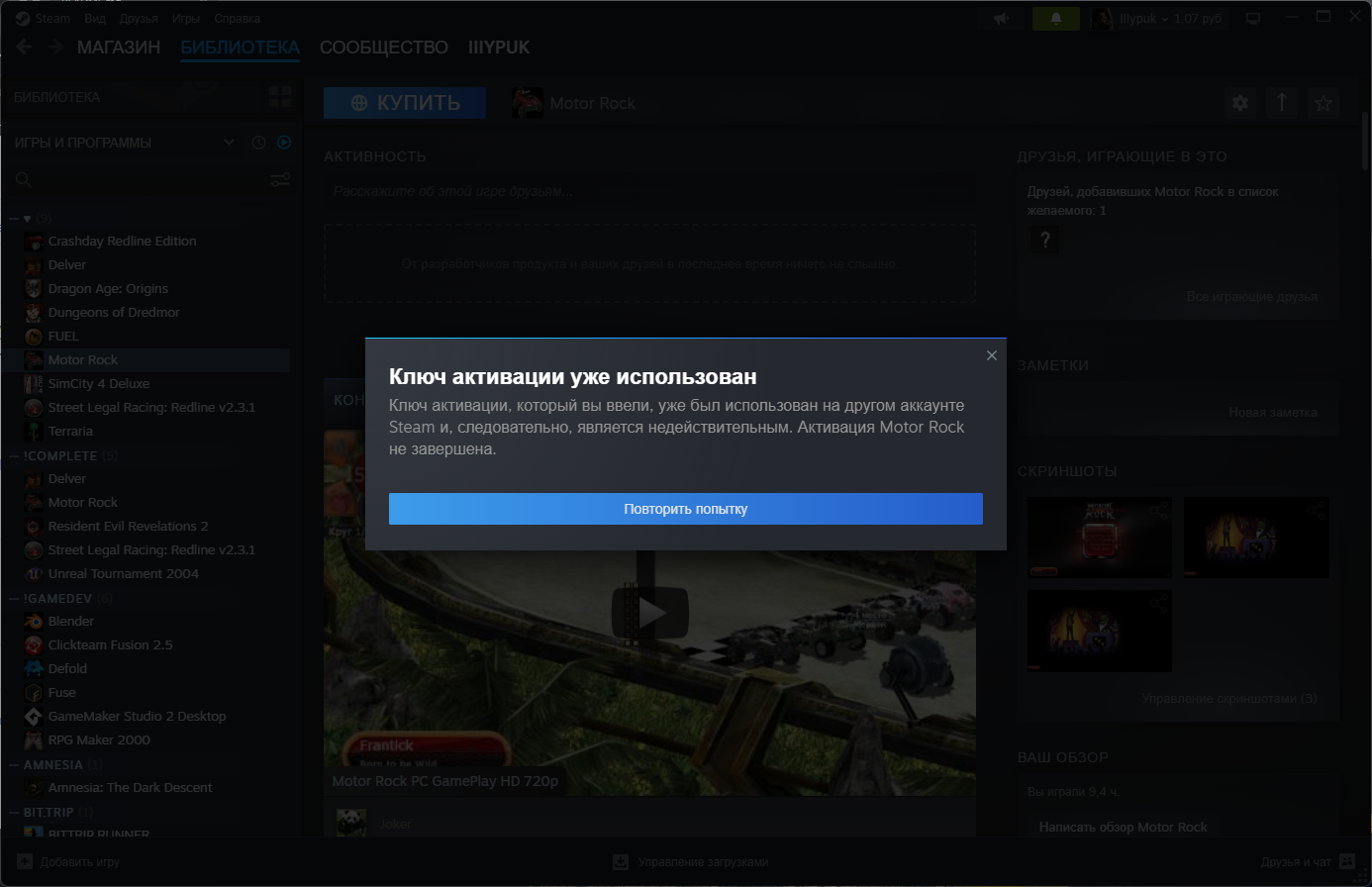Viewport: 1372px width, 887px height.
Task: Go back with the left arrow
Action: point(24,48)
